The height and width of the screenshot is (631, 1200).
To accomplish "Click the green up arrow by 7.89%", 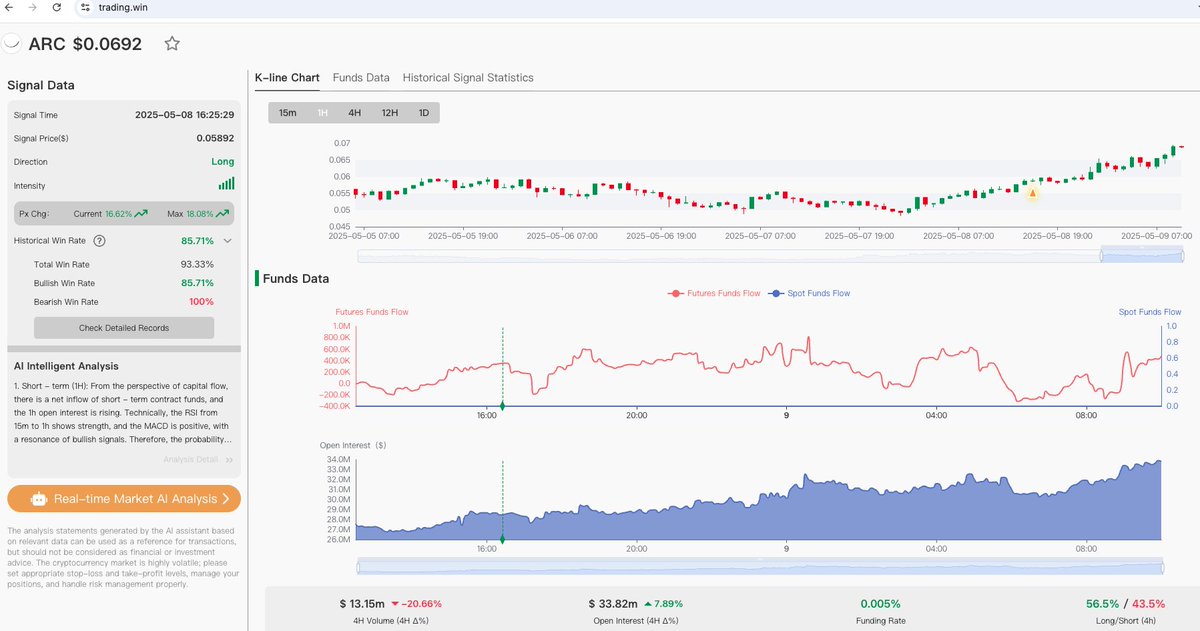I will coord(649,604).
